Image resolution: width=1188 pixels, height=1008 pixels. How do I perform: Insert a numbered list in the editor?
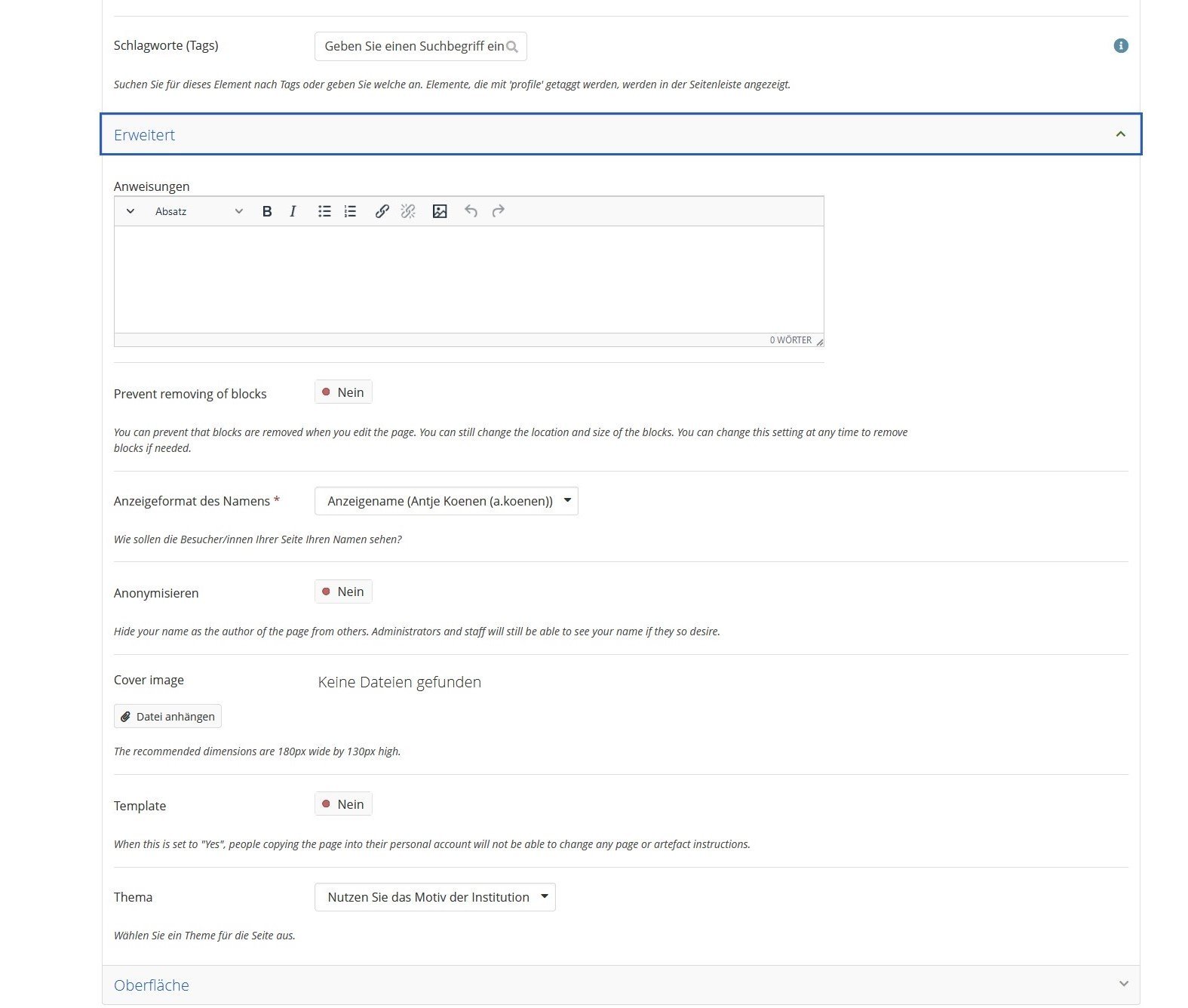click(x=350, y=211)
